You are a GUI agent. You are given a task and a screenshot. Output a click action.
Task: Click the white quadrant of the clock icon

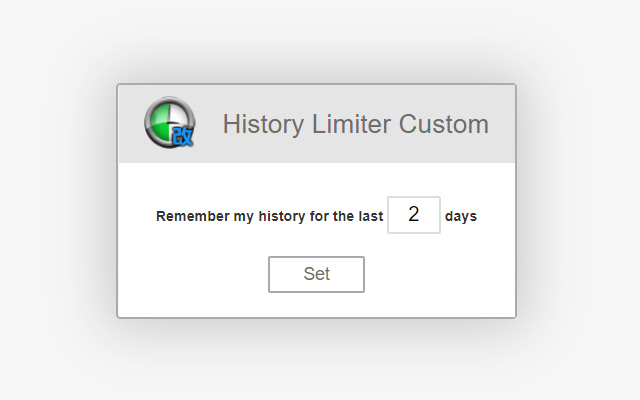point(178,112)
